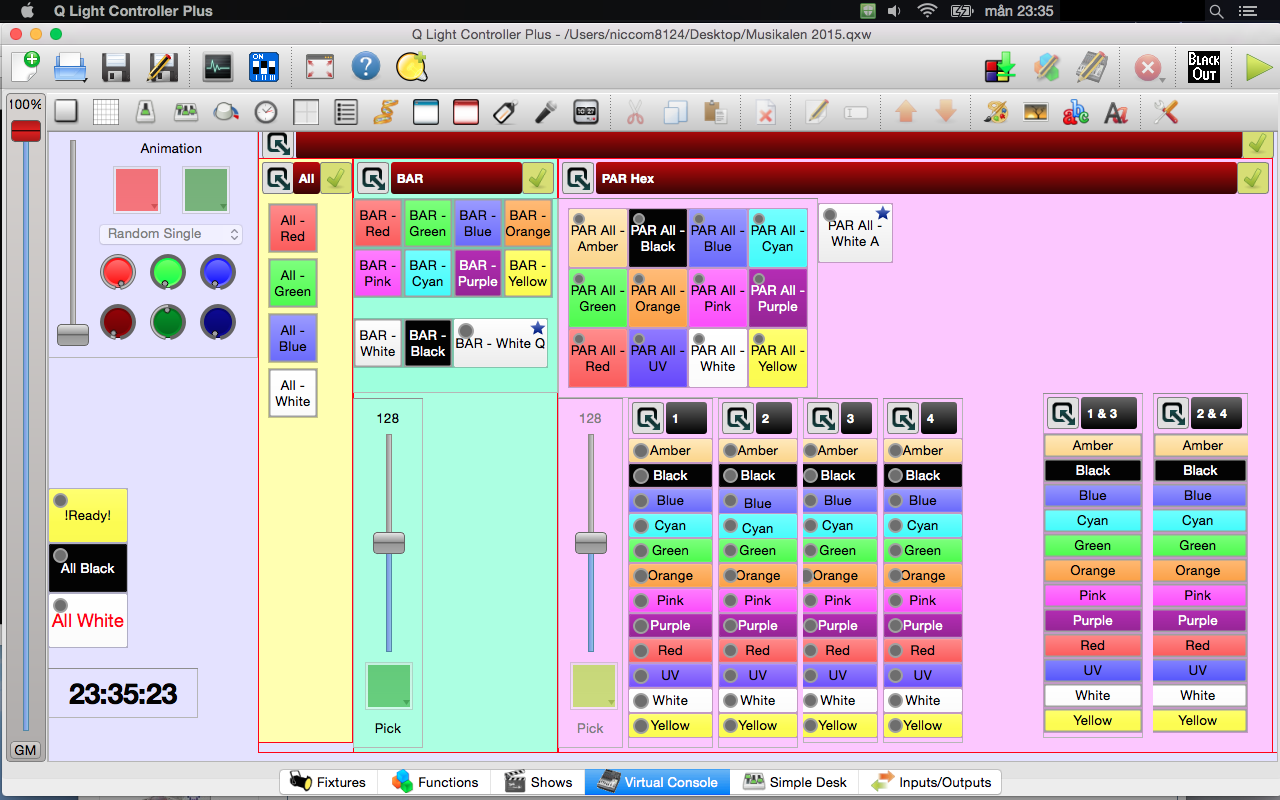The image size is (1280, 800).
Task: Add a new slider widget
Action: coord(146,111)
